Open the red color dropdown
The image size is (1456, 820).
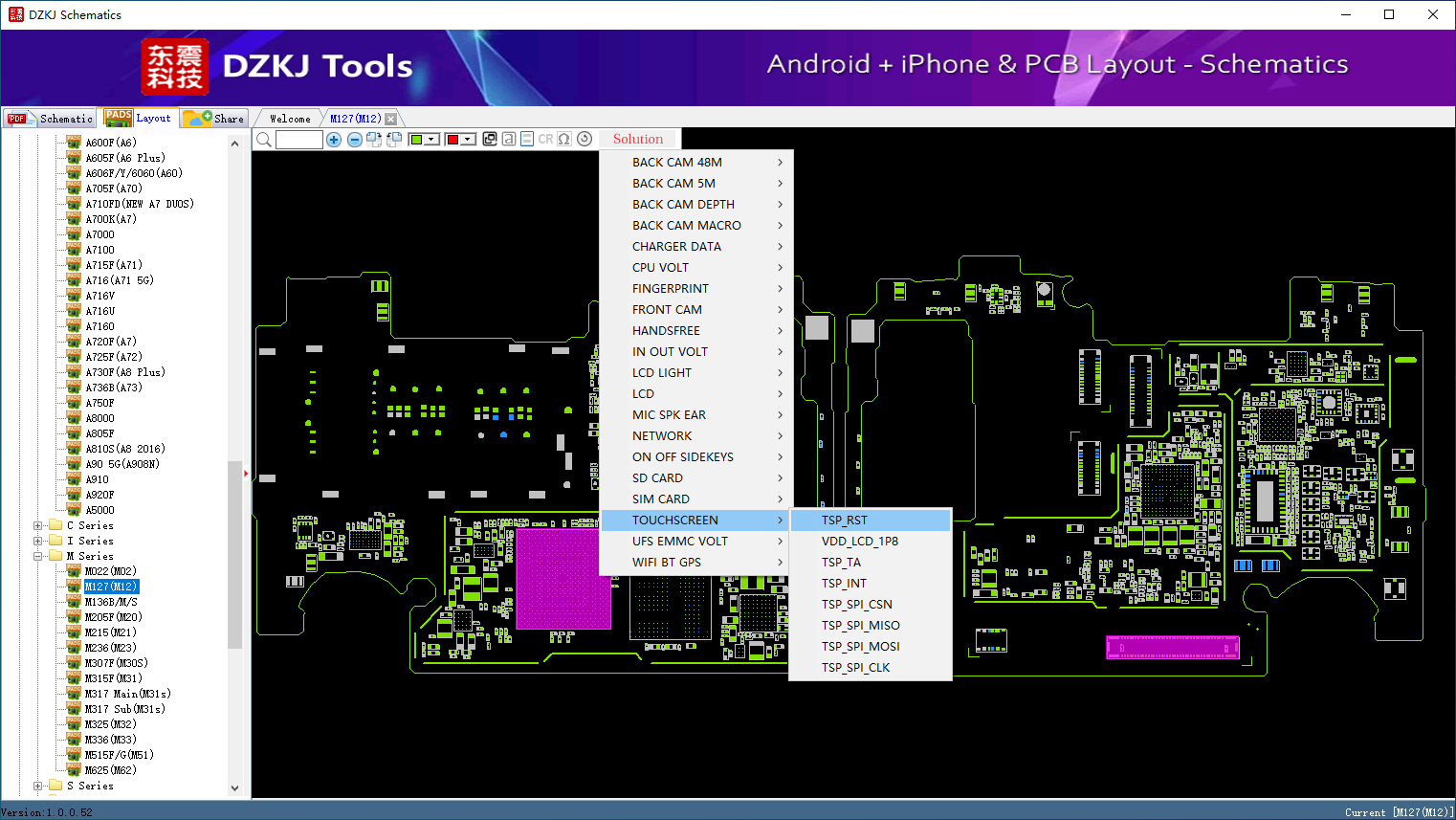[x=468, y=140]
